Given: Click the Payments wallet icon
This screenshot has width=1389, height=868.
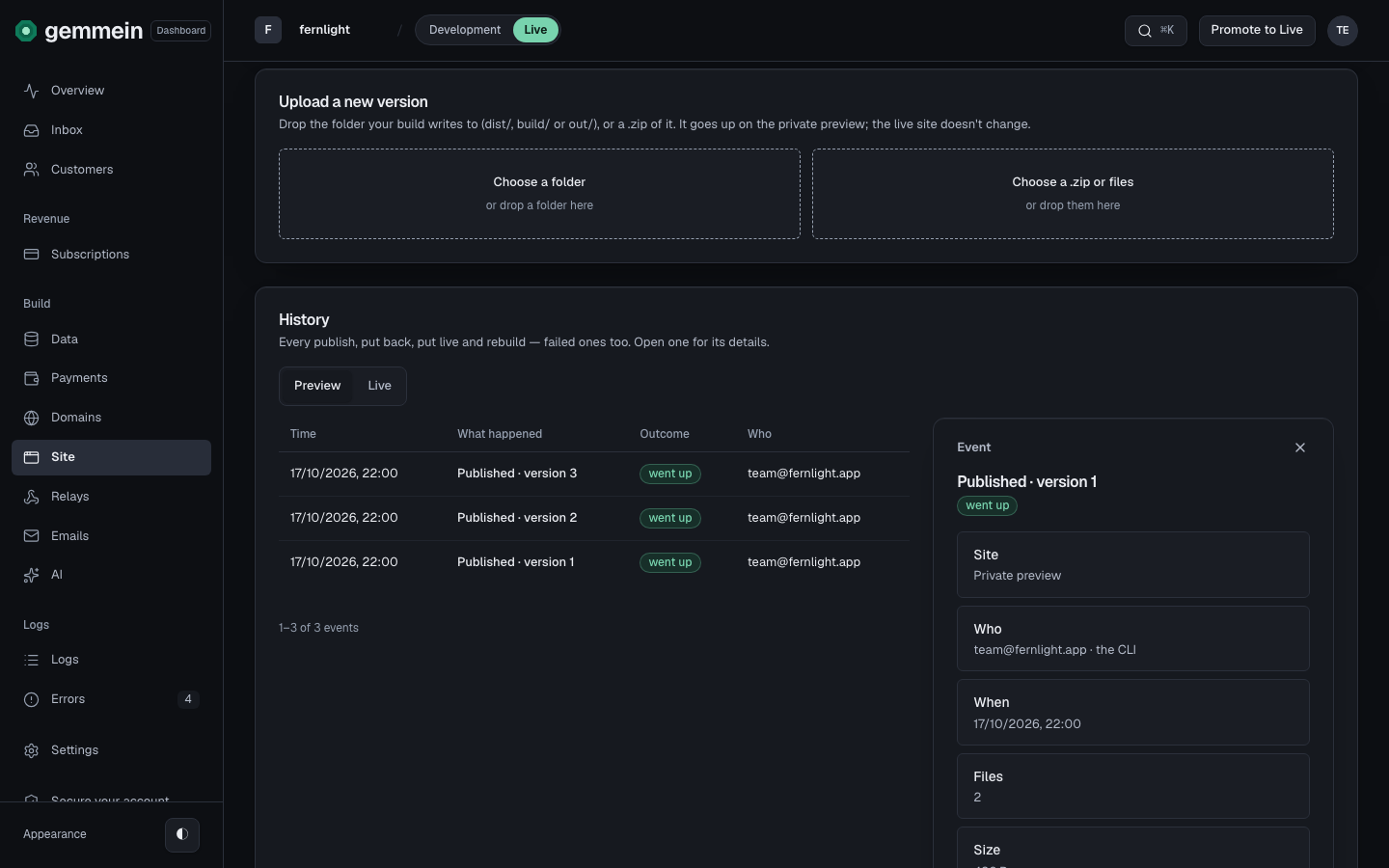Looking at the screenshot, I should pos(32,378).
